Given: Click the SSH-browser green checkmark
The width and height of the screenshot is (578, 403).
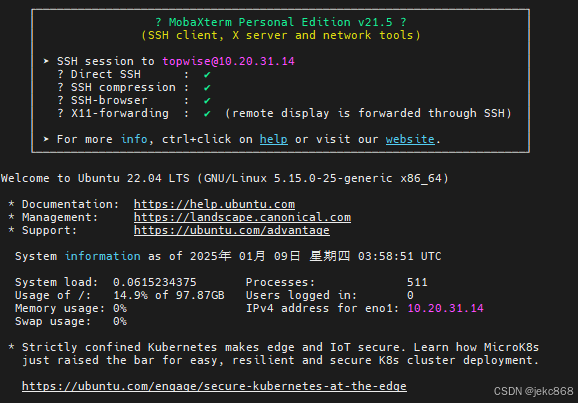Looking at the screenshot, I should [207, 100].
